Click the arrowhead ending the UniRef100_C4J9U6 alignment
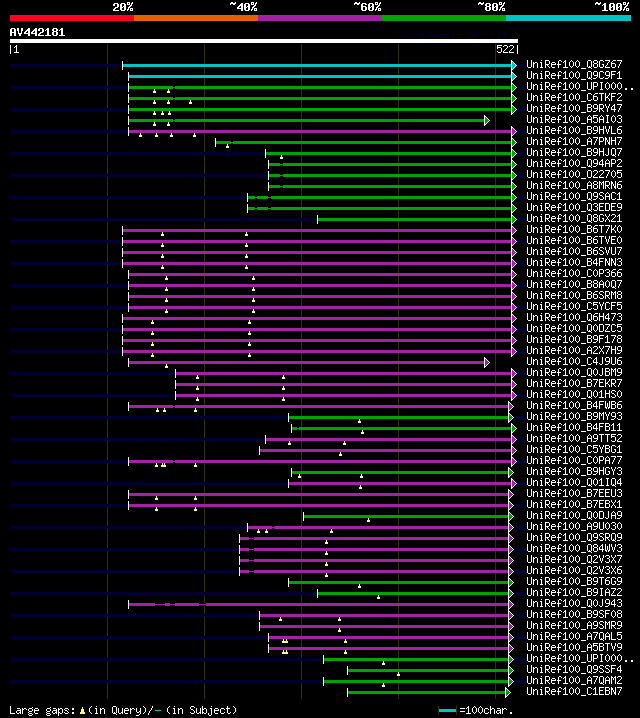The image size is (640, 718). pos(487,362)
